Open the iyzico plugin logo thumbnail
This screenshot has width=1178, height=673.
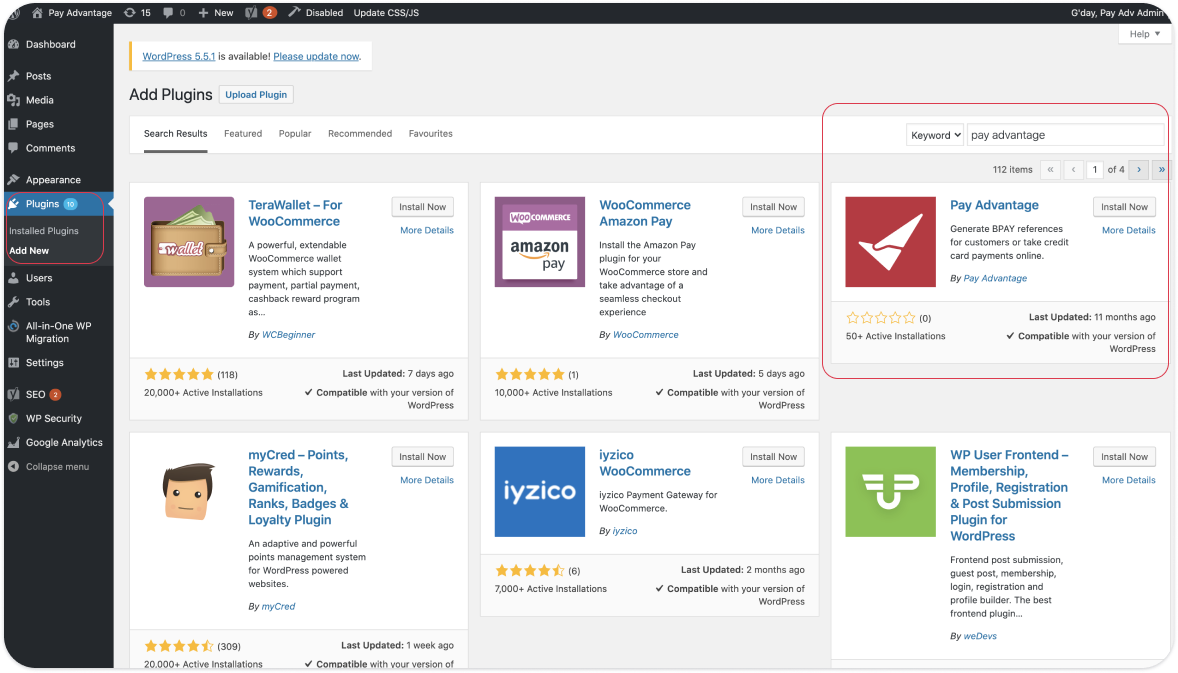(539, 492)
